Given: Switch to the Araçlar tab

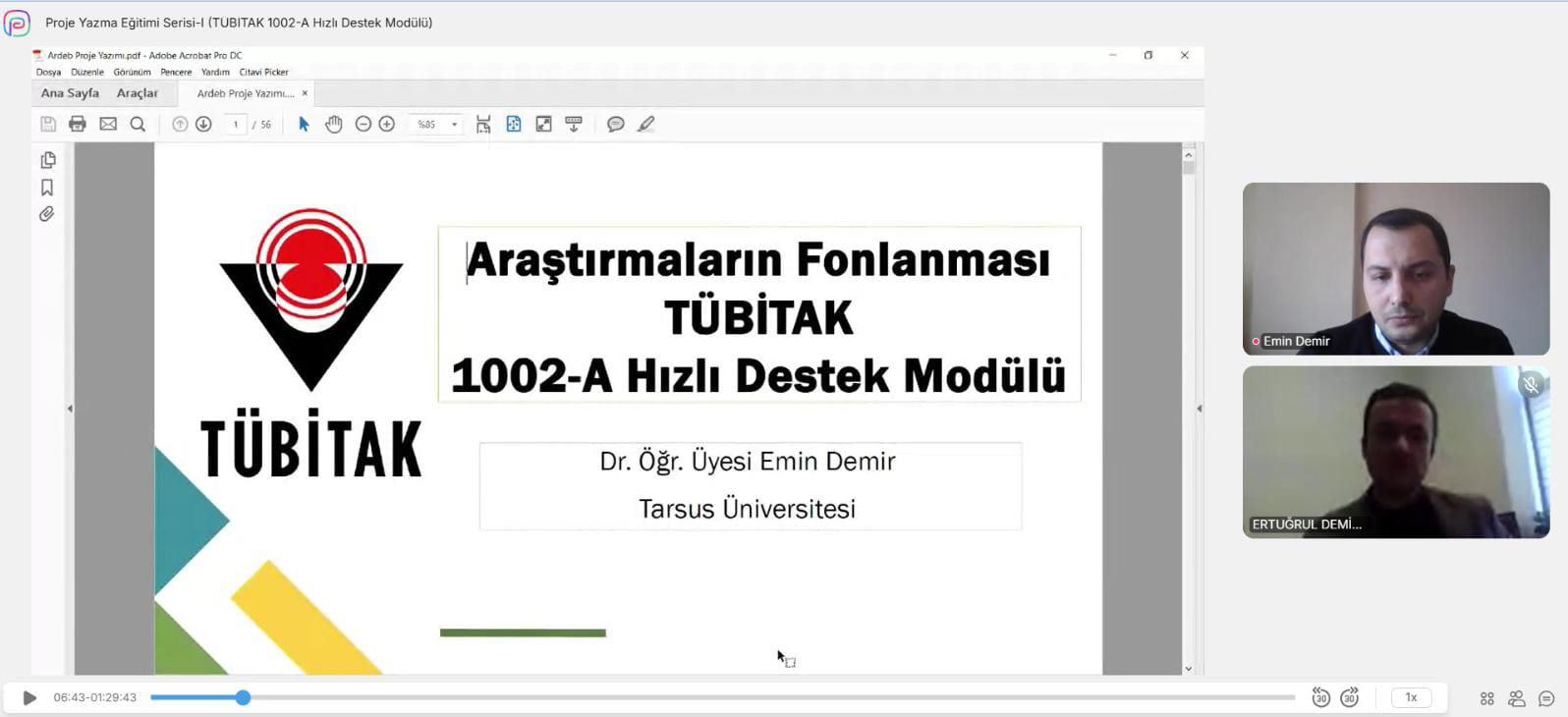Looking at the screenshot, I should (x=138, y=93).
